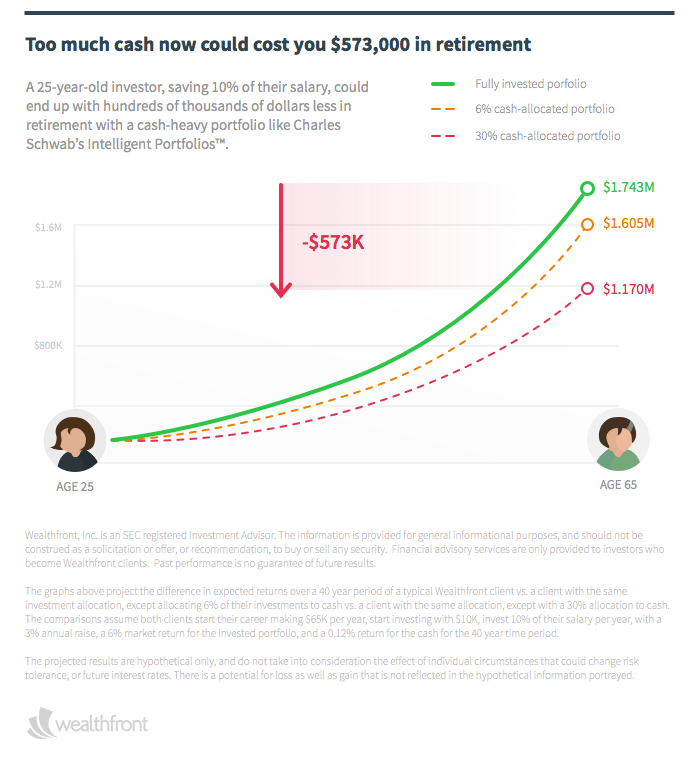Image resolution: width=700 pixels, height=766 pixels.
Task: Click the $1.170M value label
Action: (629, 288)
